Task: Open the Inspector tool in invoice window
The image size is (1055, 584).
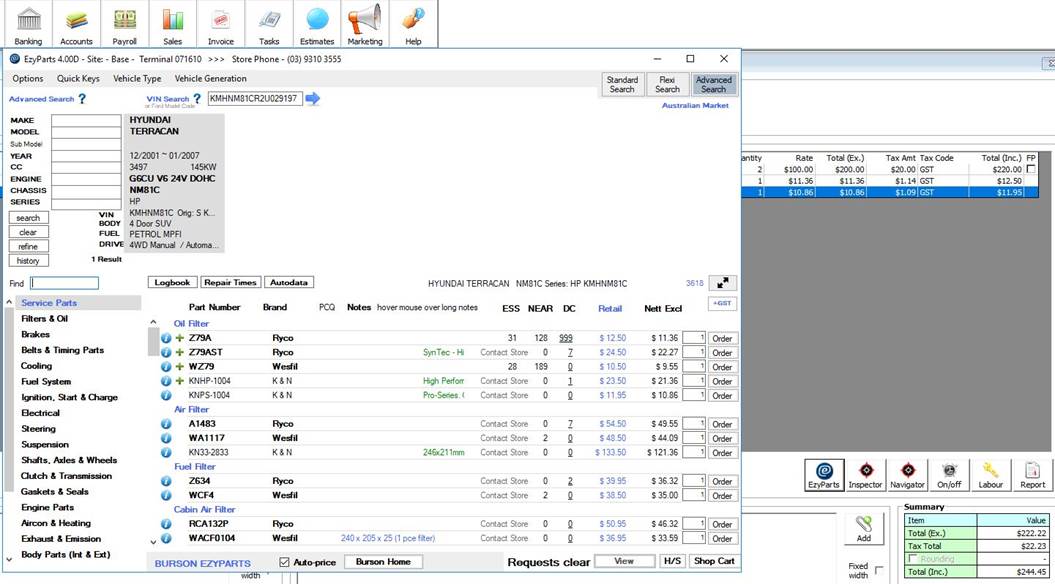Action: pos(865,475)
